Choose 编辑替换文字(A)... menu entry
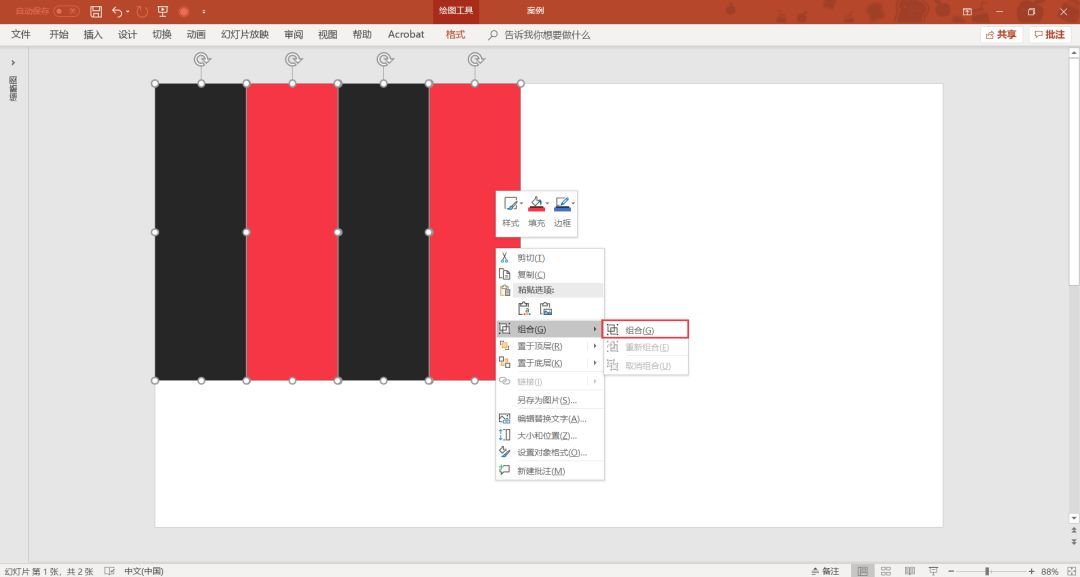Screen dimensions: 1080x577 [x=550, y=419]
